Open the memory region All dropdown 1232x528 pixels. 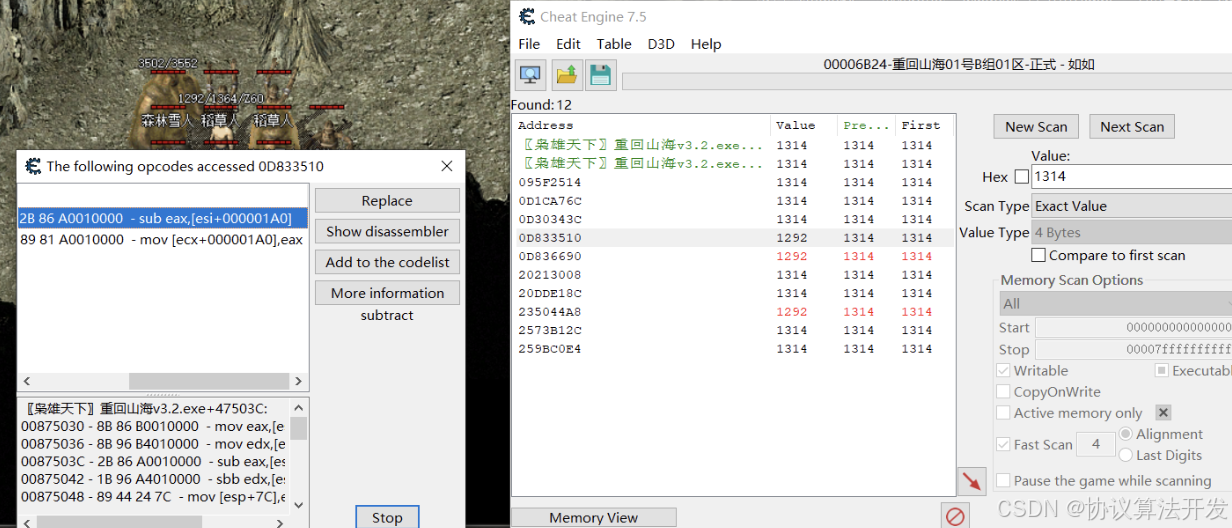(1115, 303)
